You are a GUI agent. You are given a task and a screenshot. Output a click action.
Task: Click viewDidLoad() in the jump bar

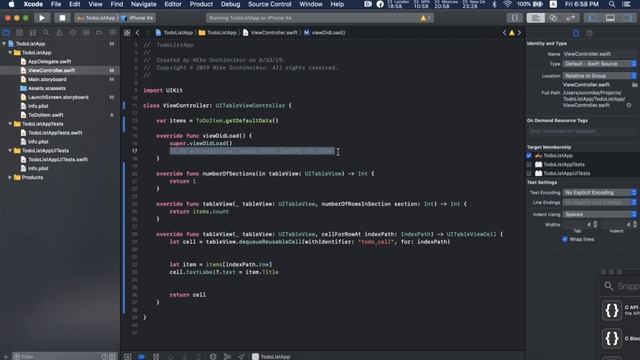(324, 33)
